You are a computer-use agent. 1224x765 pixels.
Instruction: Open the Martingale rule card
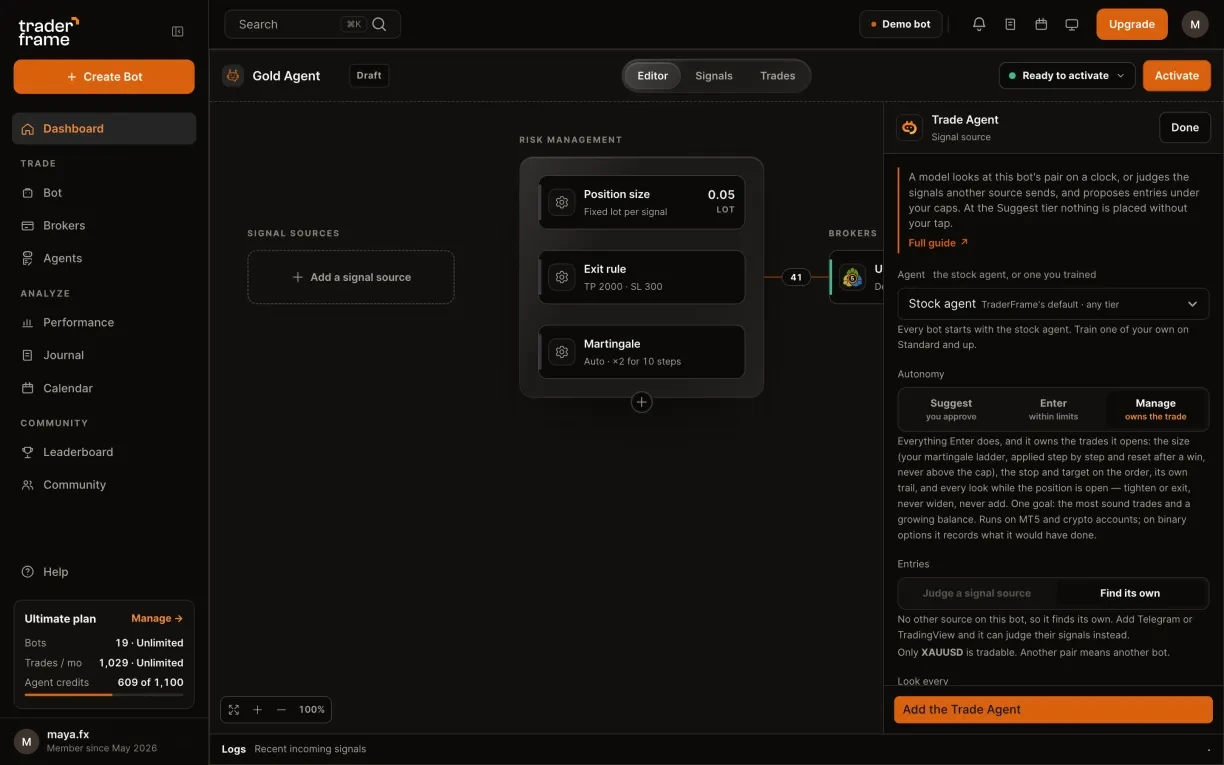pyautogui.click(x=642, y=352)
